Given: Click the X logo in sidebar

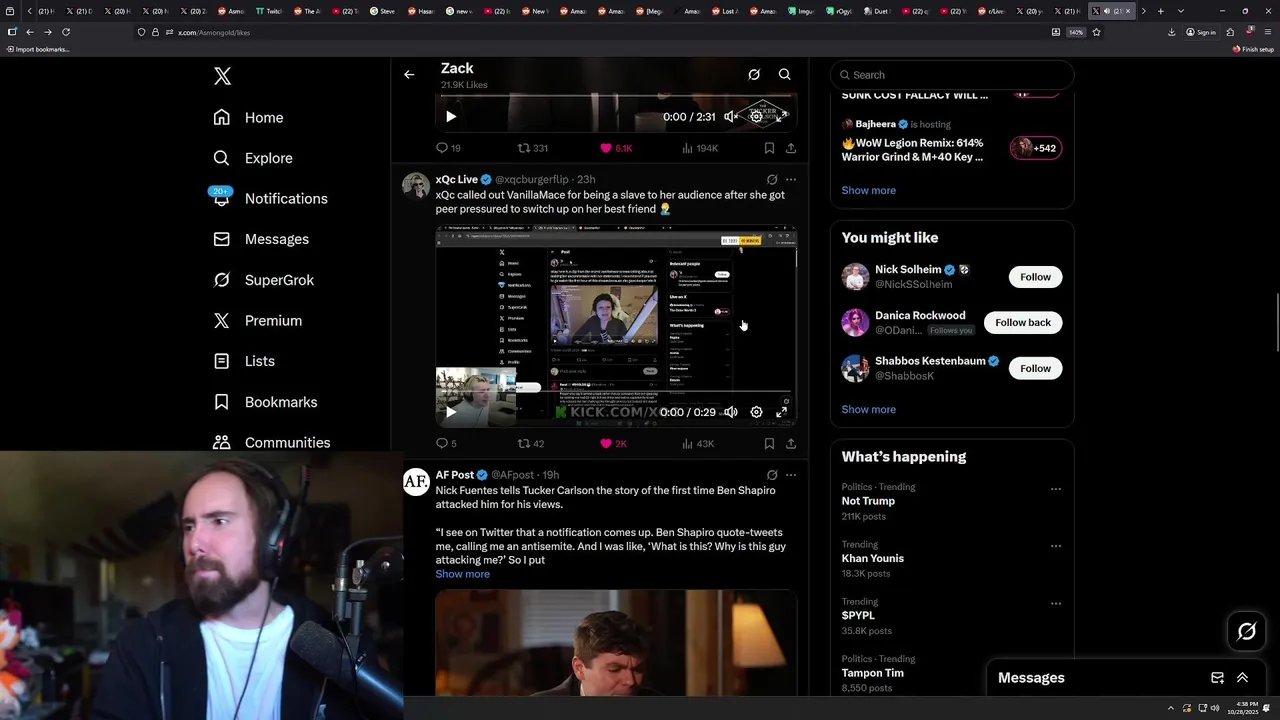Looking at the screenshot, I should pyautogui.click(x=222, y=76).
